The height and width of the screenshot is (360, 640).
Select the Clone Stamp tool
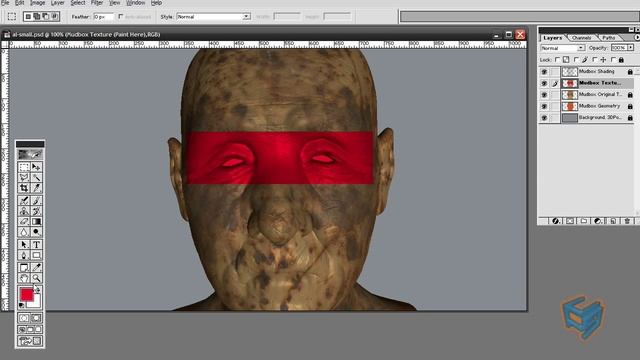(24, 211)
